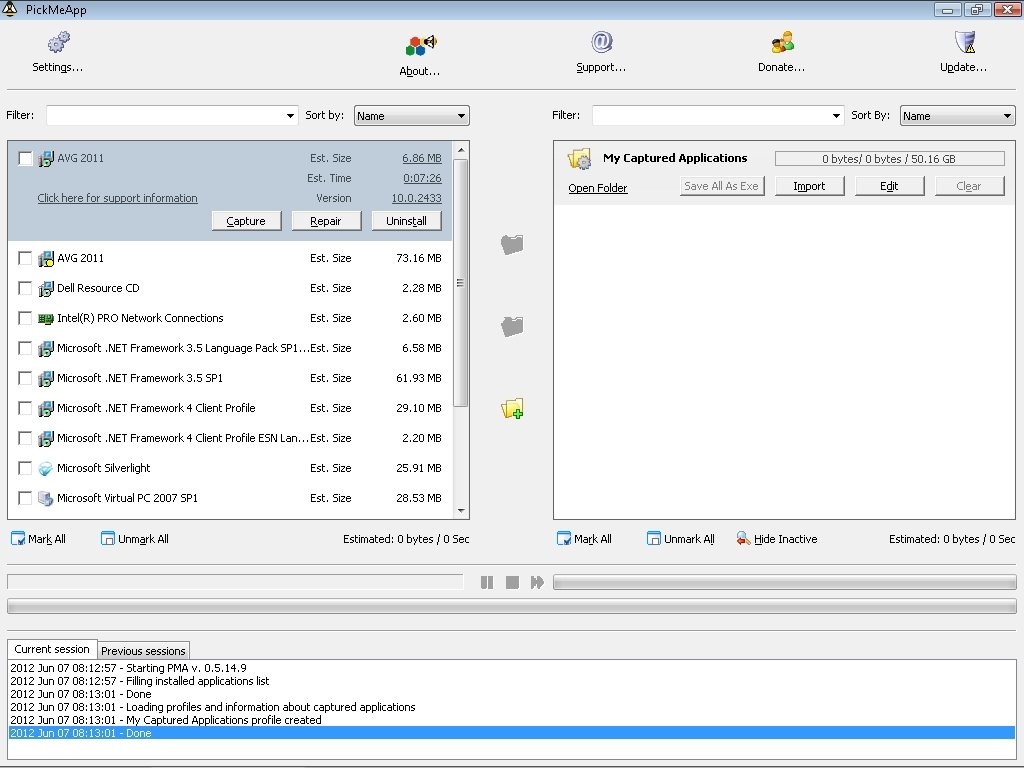Click the middle gray folder transfer icon
Viewport: 1024px width, 768px height.
[512, 326]
